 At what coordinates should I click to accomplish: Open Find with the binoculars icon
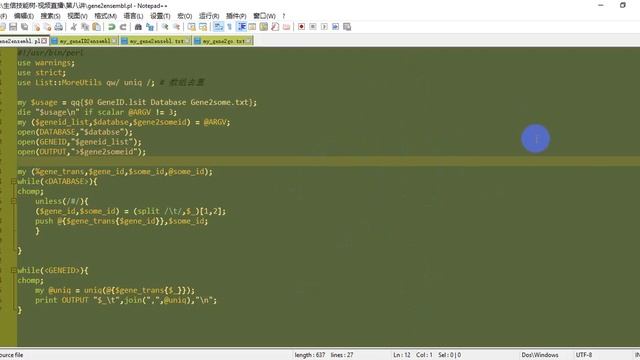click(x=138, y=27)
